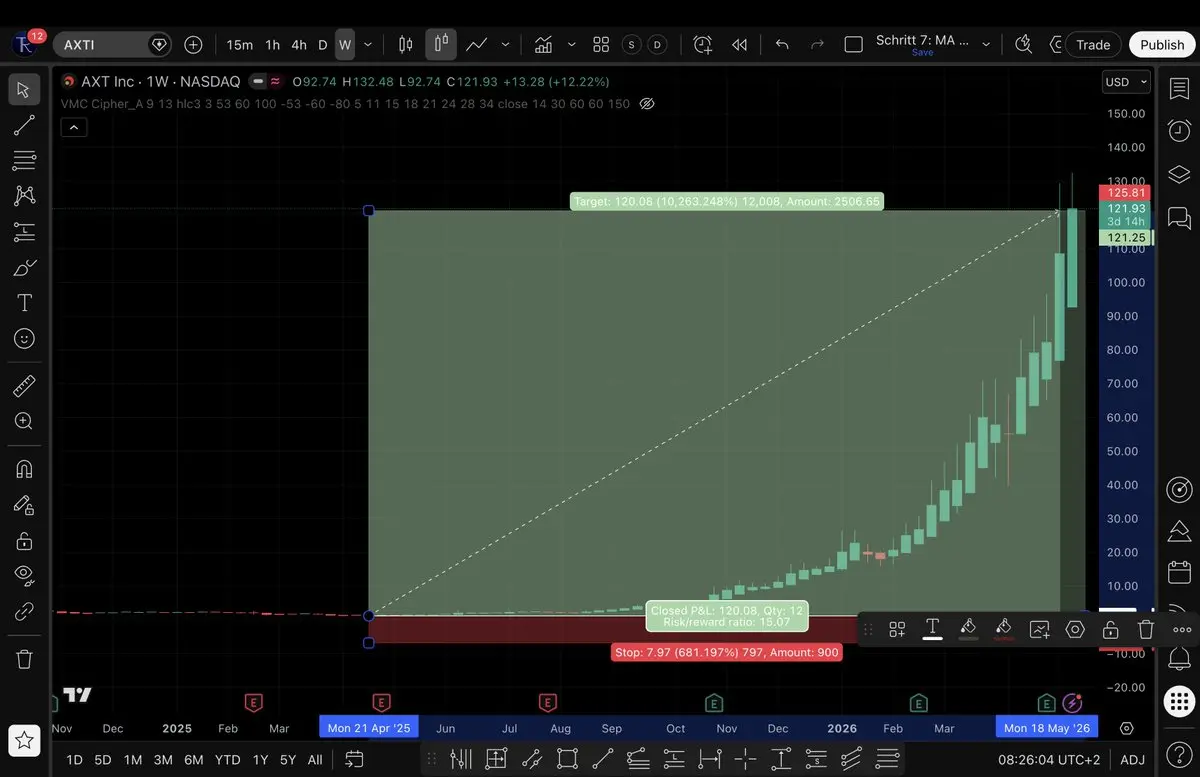
Task: Change text color in floating toolbar
Action: (x=932, y=629)
